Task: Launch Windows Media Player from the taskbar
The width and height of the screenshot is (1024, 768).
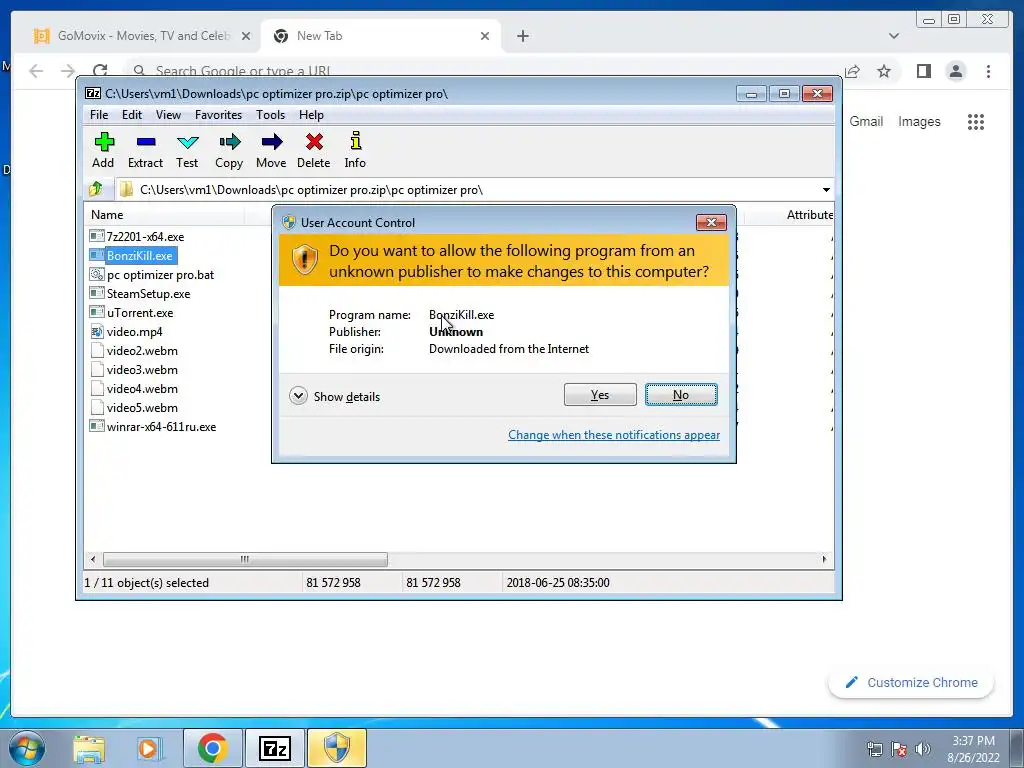Action: pyautogui.click(x=149, y=748)
